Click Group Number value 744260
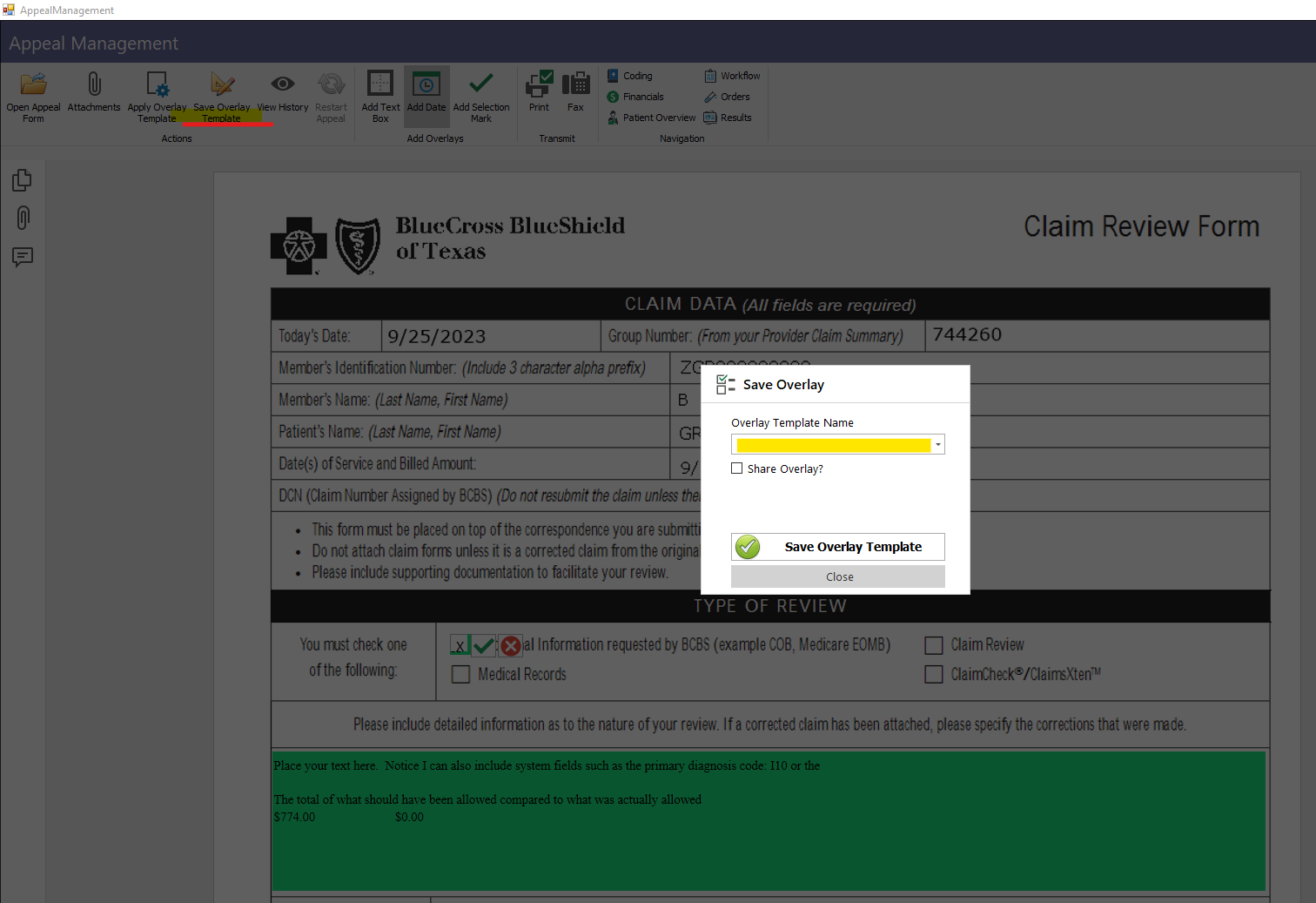The width and height of the screenshot is (1316, 903). pyautogui.click(x=967, y=334)
